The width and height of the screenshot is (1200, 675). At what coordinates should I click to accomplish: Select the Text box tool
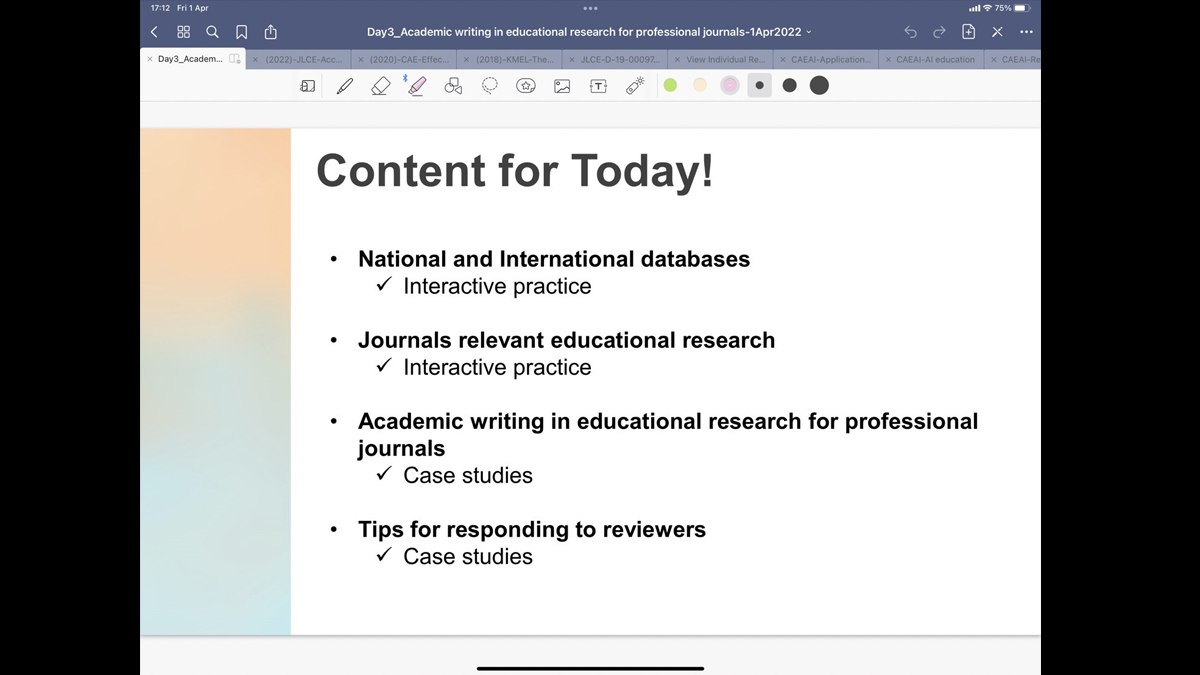(x=598, y=86)
